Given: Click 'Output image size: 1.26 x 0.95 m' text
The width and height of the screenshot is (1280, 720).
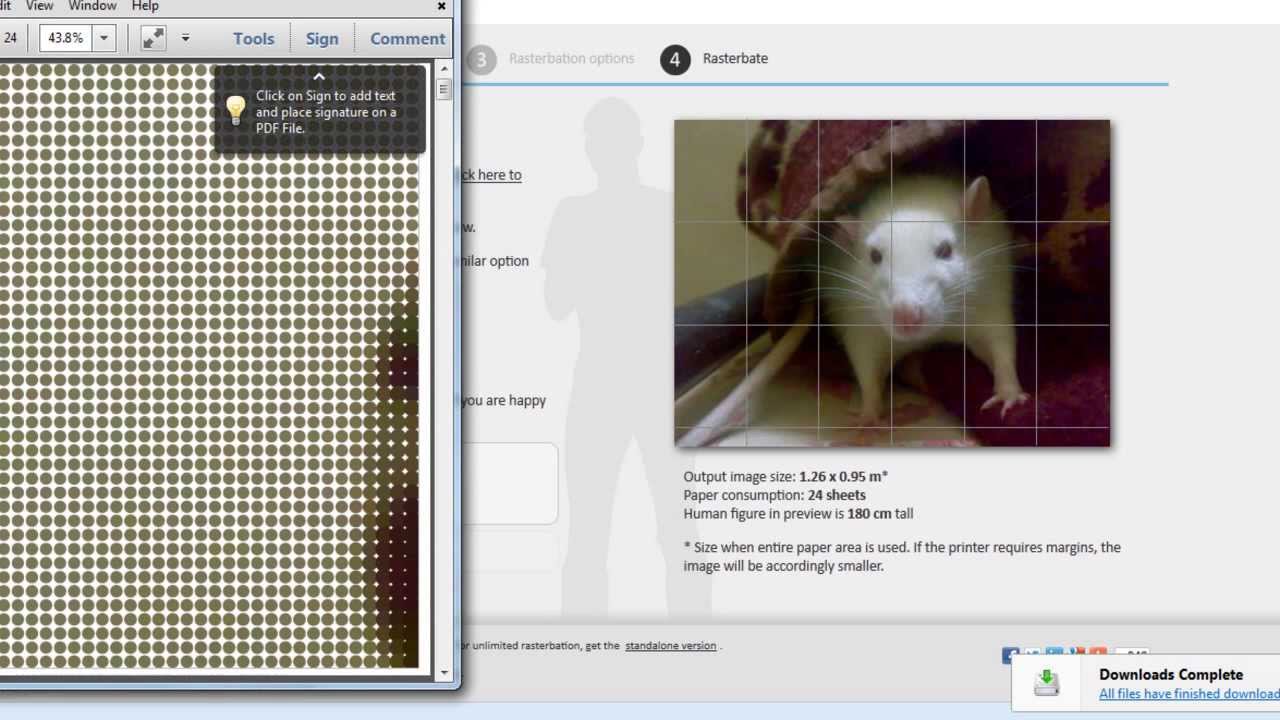Looking at the screenshot, I should 786,477.
